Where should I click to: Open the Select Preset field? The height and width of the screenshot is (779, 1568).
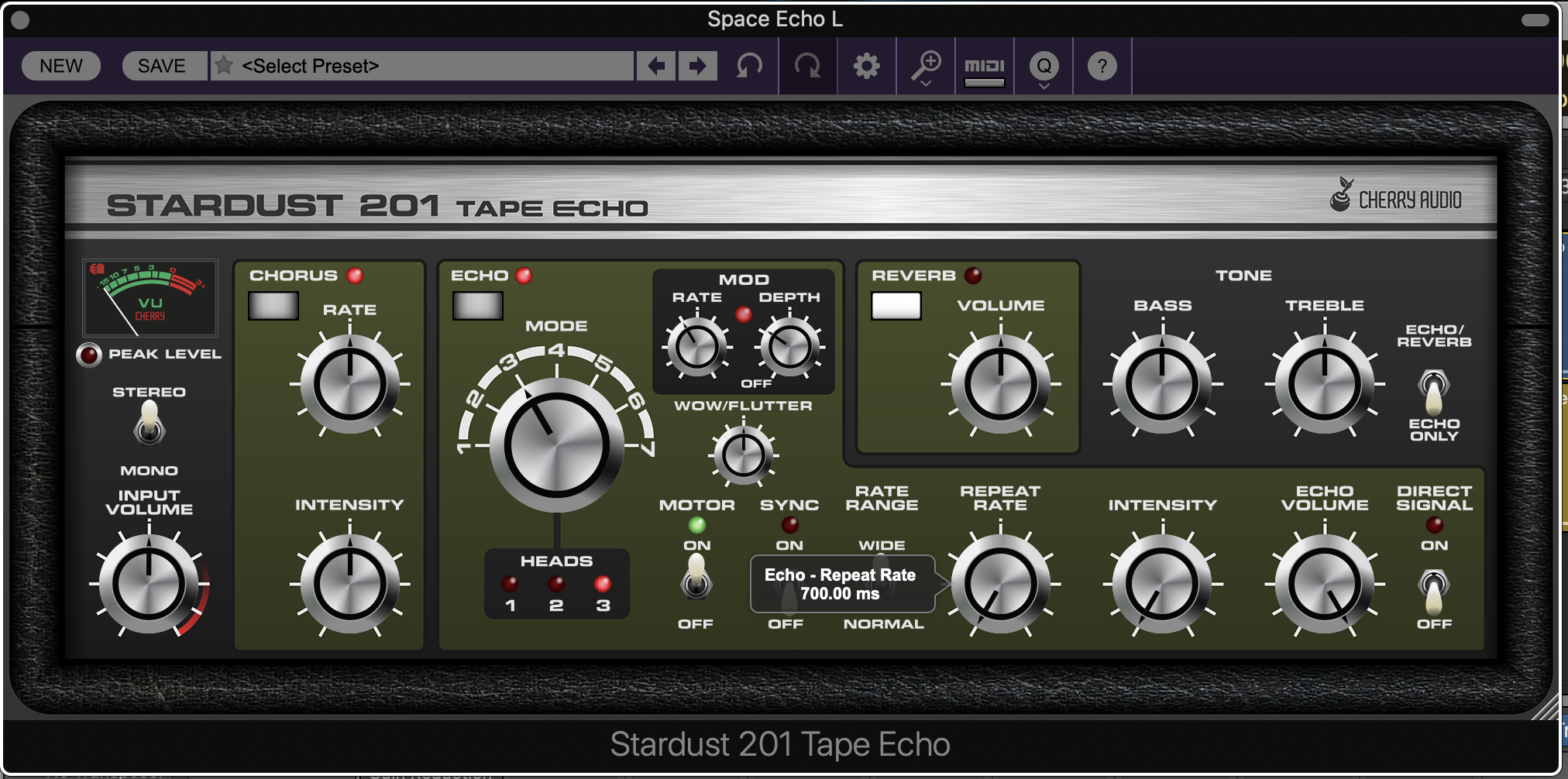click(422, 66)
